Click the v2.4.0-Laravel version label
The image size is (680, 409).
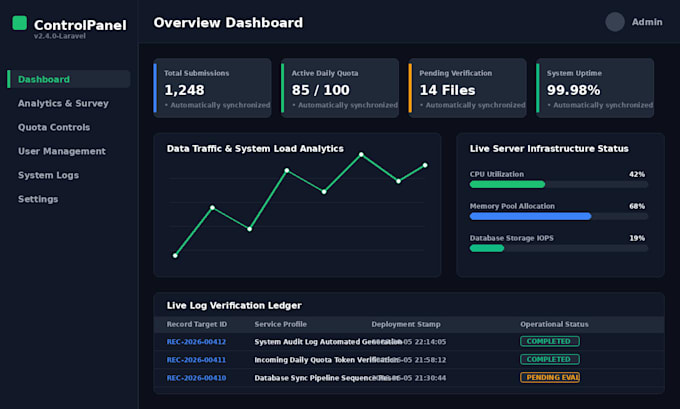[59, 36]
